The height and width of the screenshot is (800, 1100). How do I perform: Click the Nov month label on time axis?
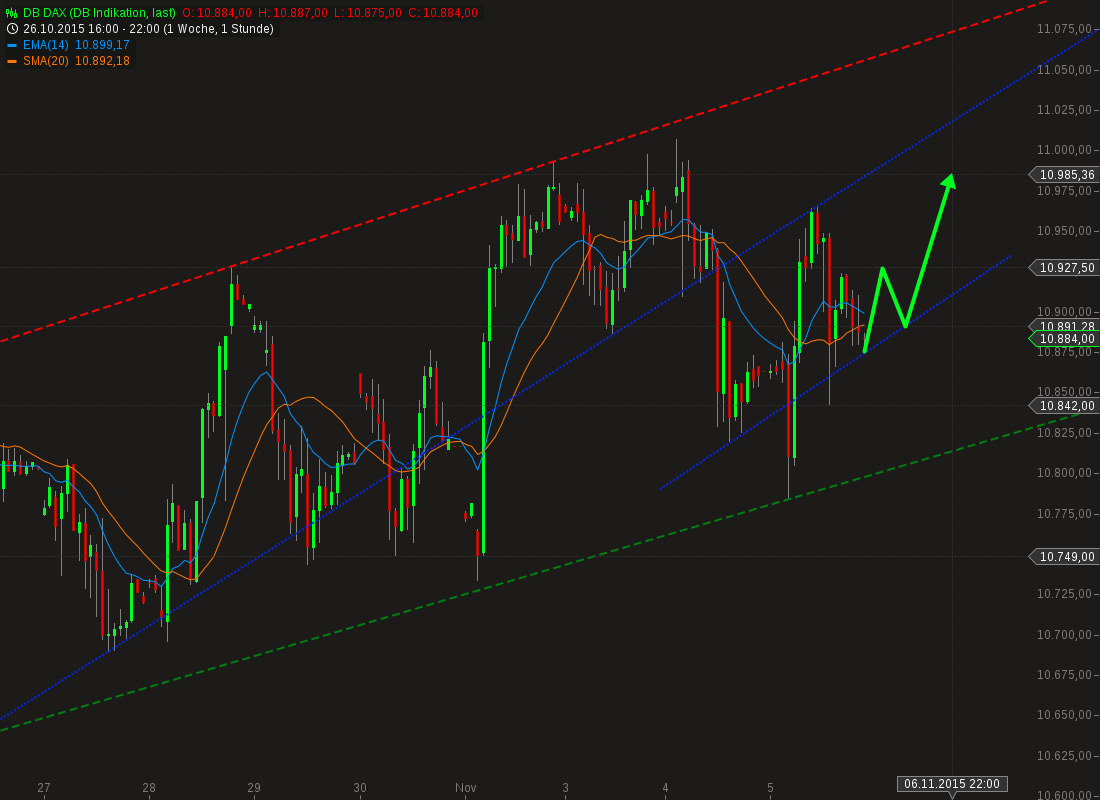465,788
